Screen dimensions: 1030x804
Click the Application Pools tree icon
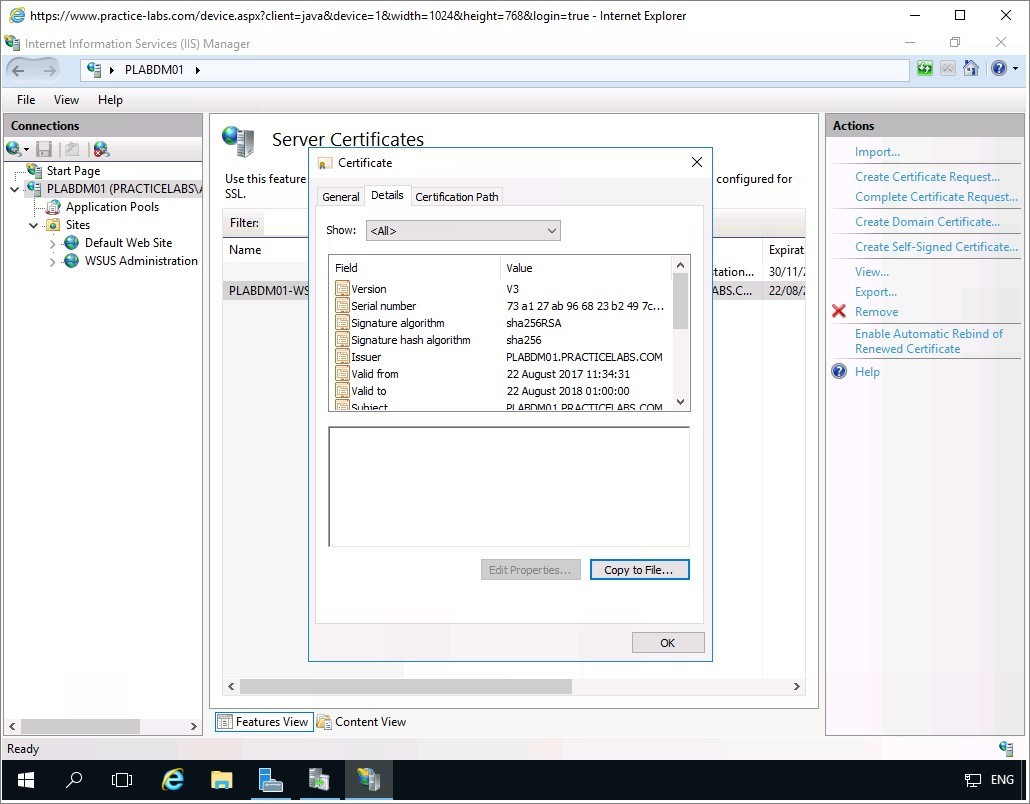tap(54, 207)
